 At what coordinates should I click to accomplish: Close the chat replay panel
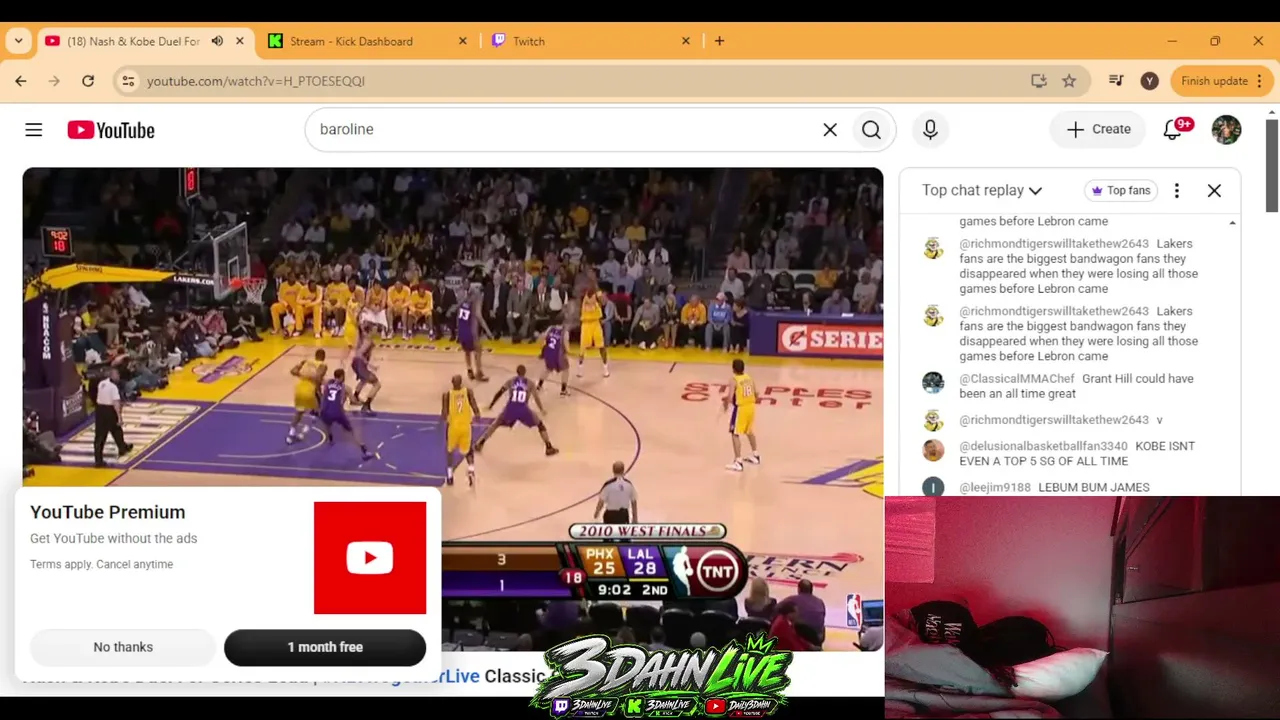coord(1214,190)
